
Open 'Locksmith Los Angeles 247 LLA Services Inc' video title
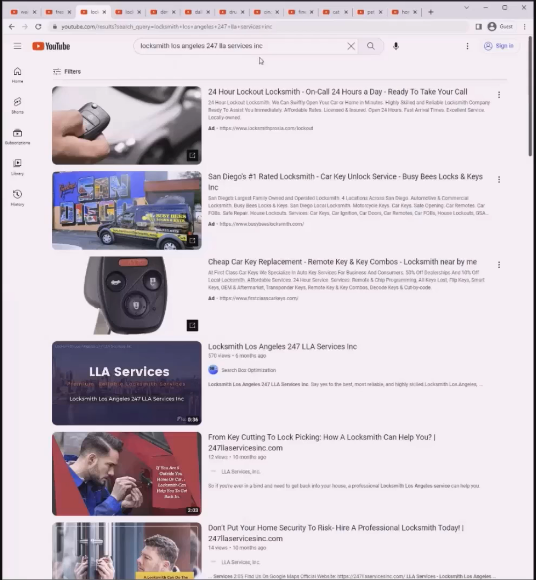(x=282, y=347)
